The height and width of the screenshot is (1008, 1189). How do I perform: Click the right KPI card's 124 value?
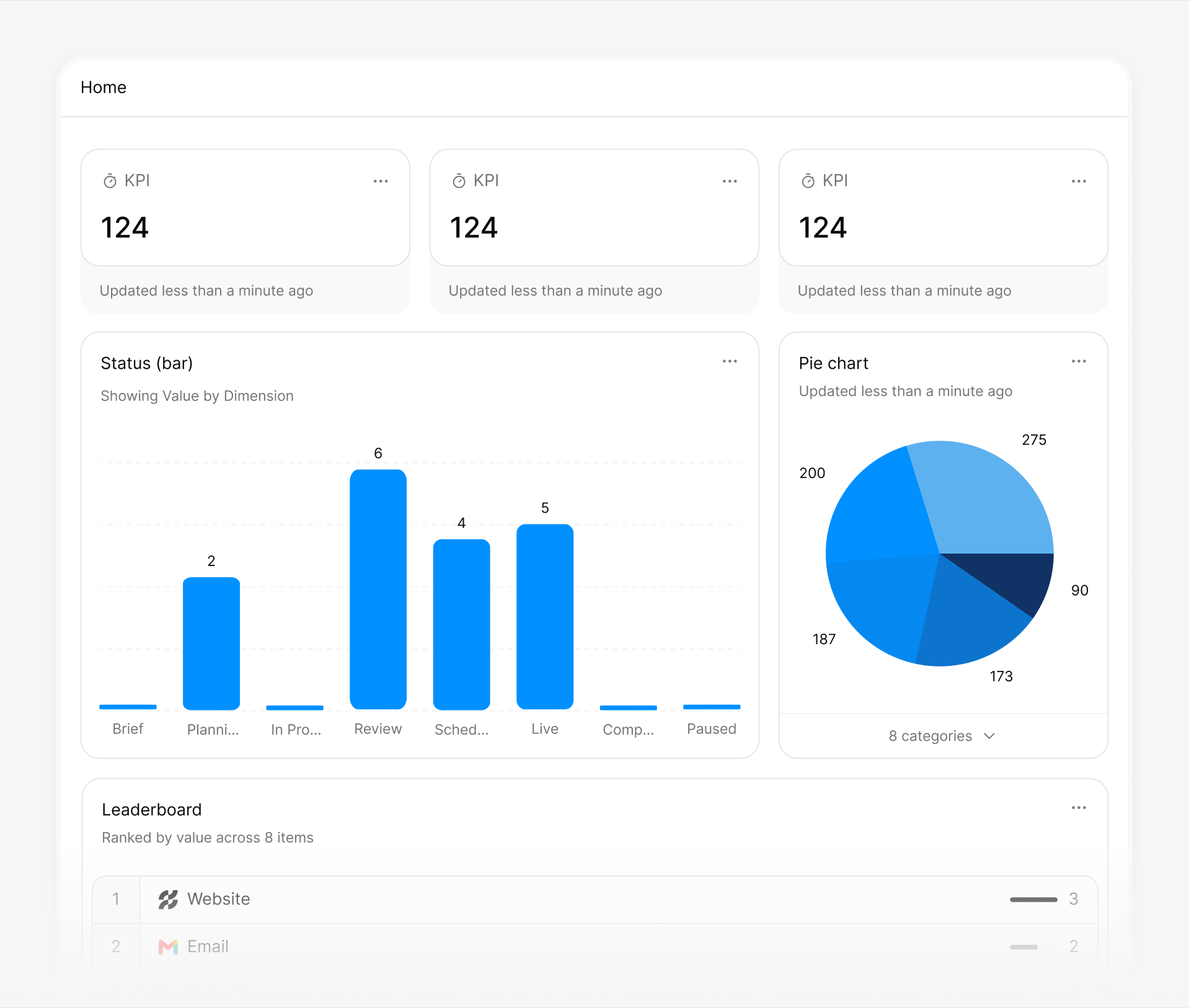[823, 228]
